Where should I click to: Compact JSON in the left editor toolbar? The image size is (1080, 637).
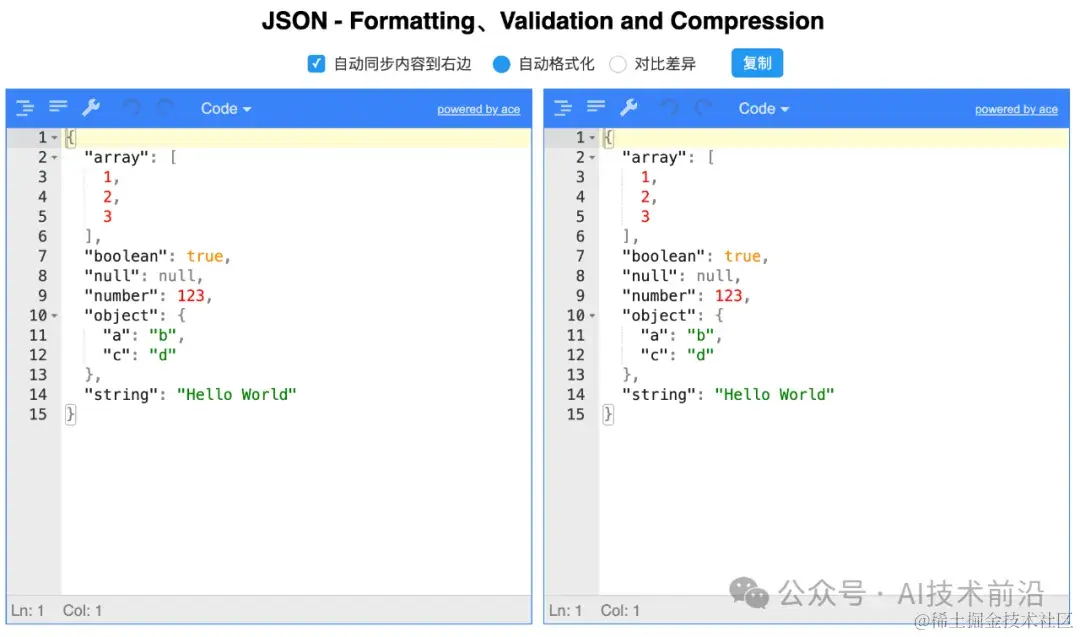58,107
